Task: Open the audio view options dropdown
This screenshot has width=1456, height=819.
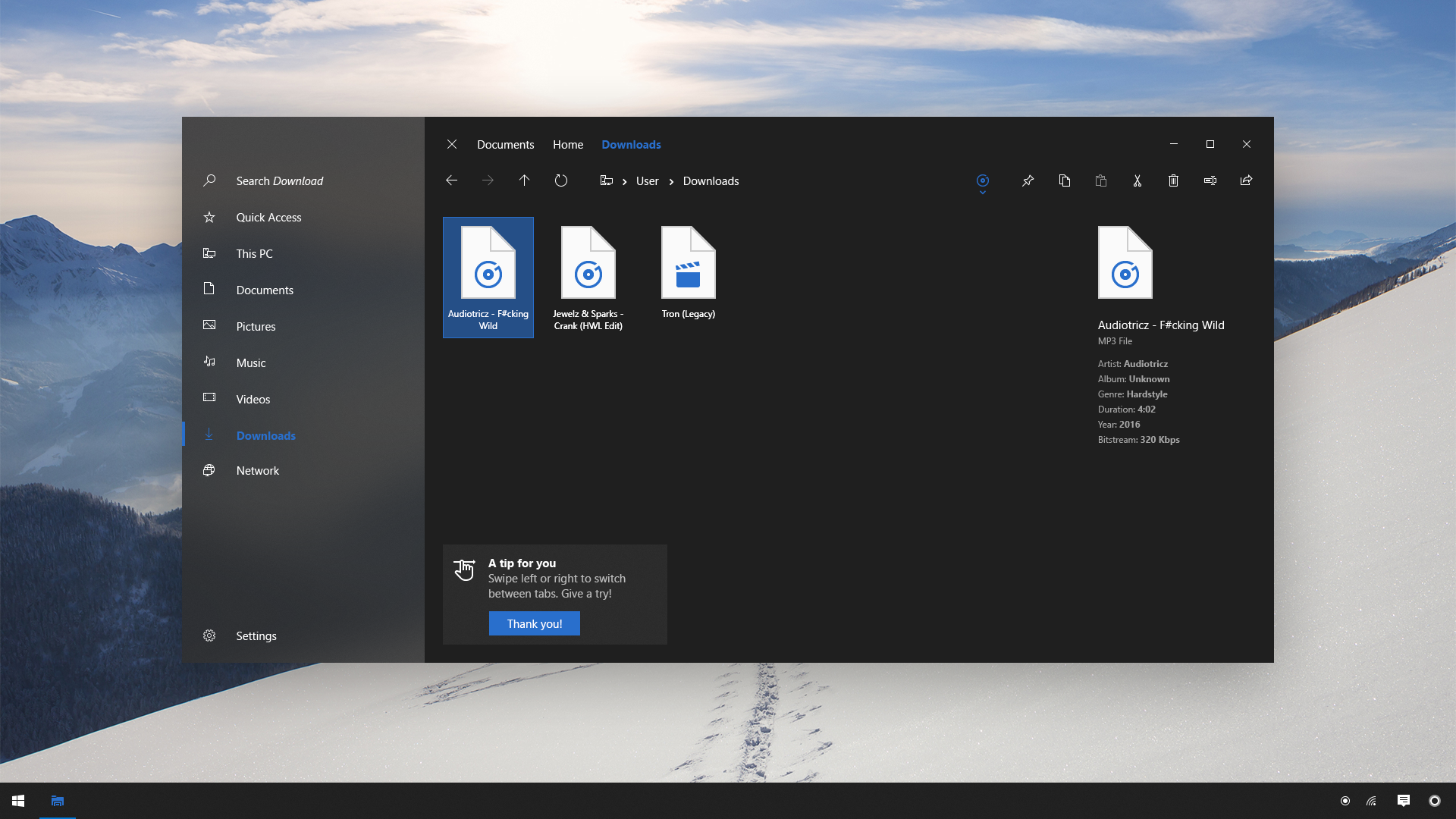Action: click(x=983, y=183)
